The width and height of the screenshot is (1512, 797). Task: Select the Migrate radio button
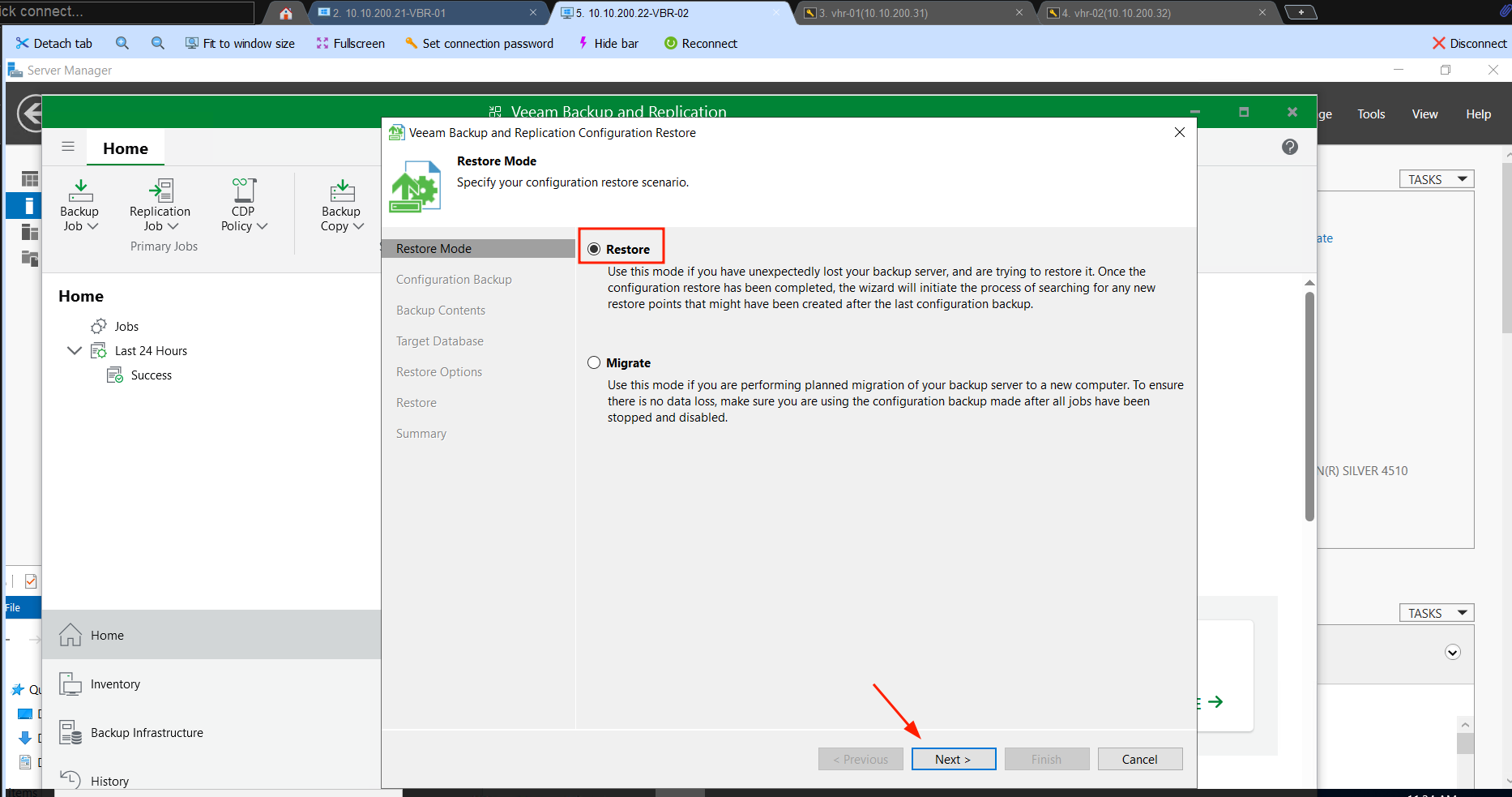click(594, 362)
